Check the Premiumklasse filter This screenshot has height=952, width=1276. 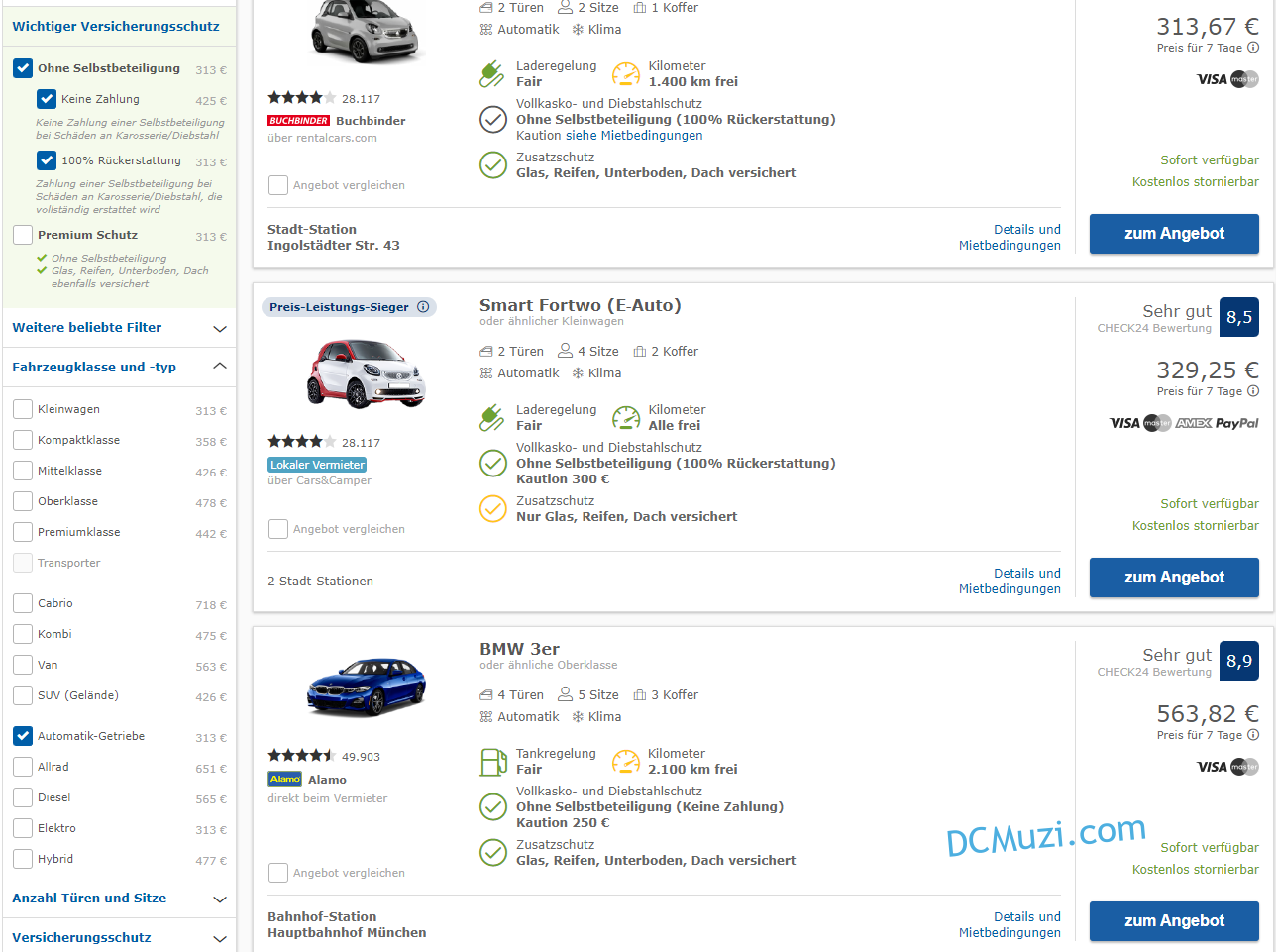tap(23, 532)
